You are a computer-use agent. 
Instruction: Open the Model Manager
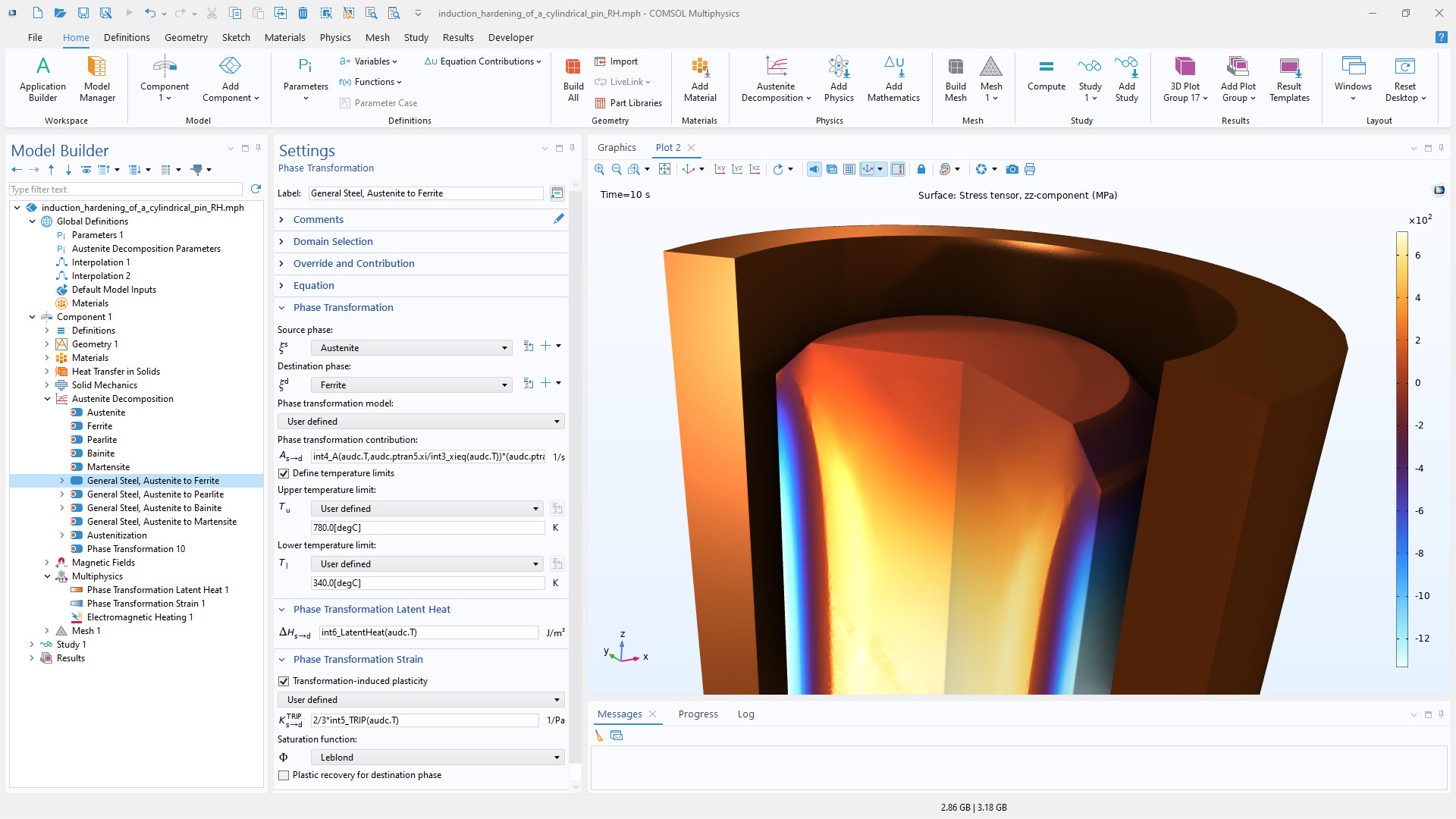pos(97,78)
